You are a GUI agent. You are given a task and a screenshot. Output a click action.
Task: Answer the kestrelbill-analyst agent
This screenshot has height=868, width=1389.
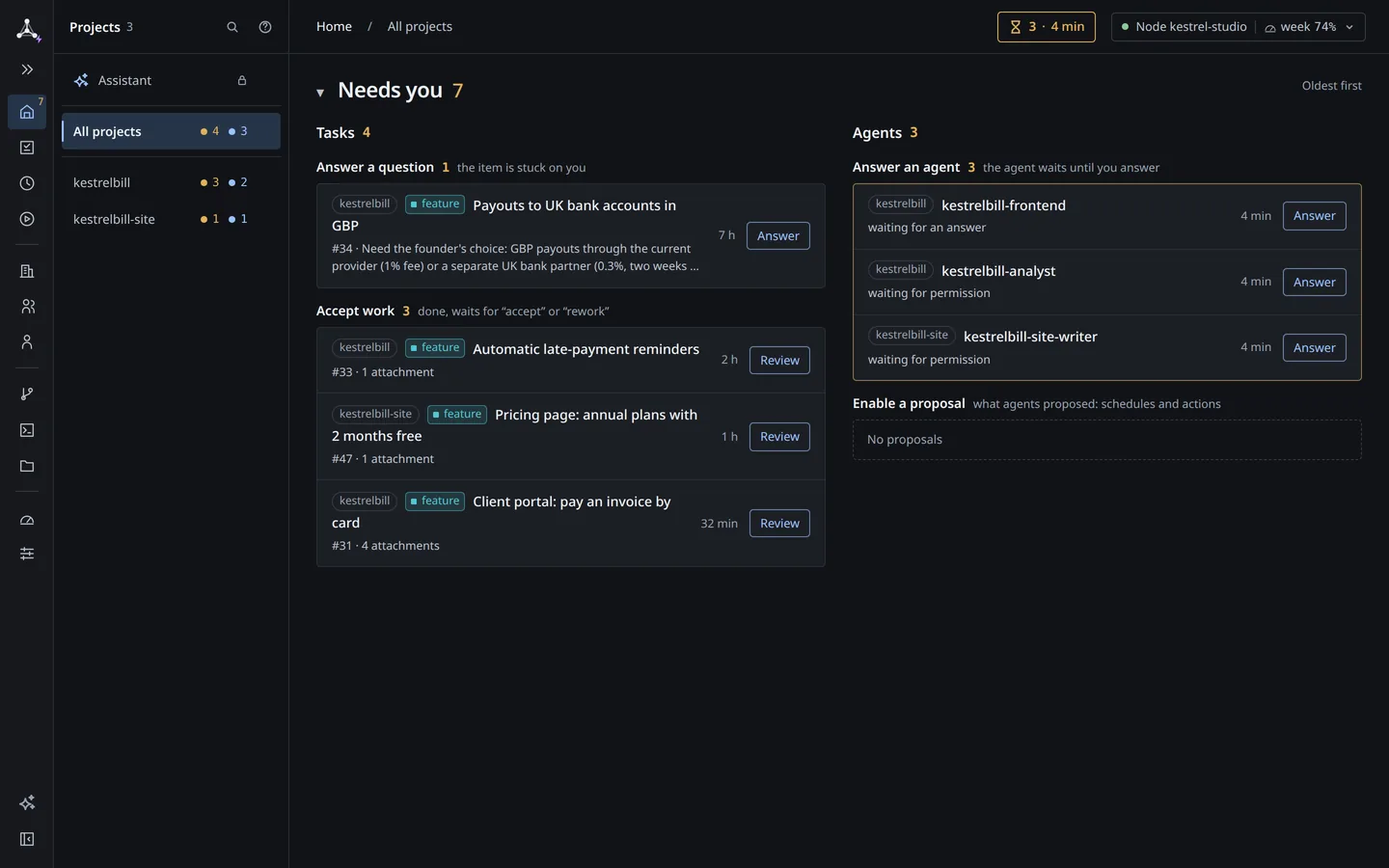pos(1315,283)
